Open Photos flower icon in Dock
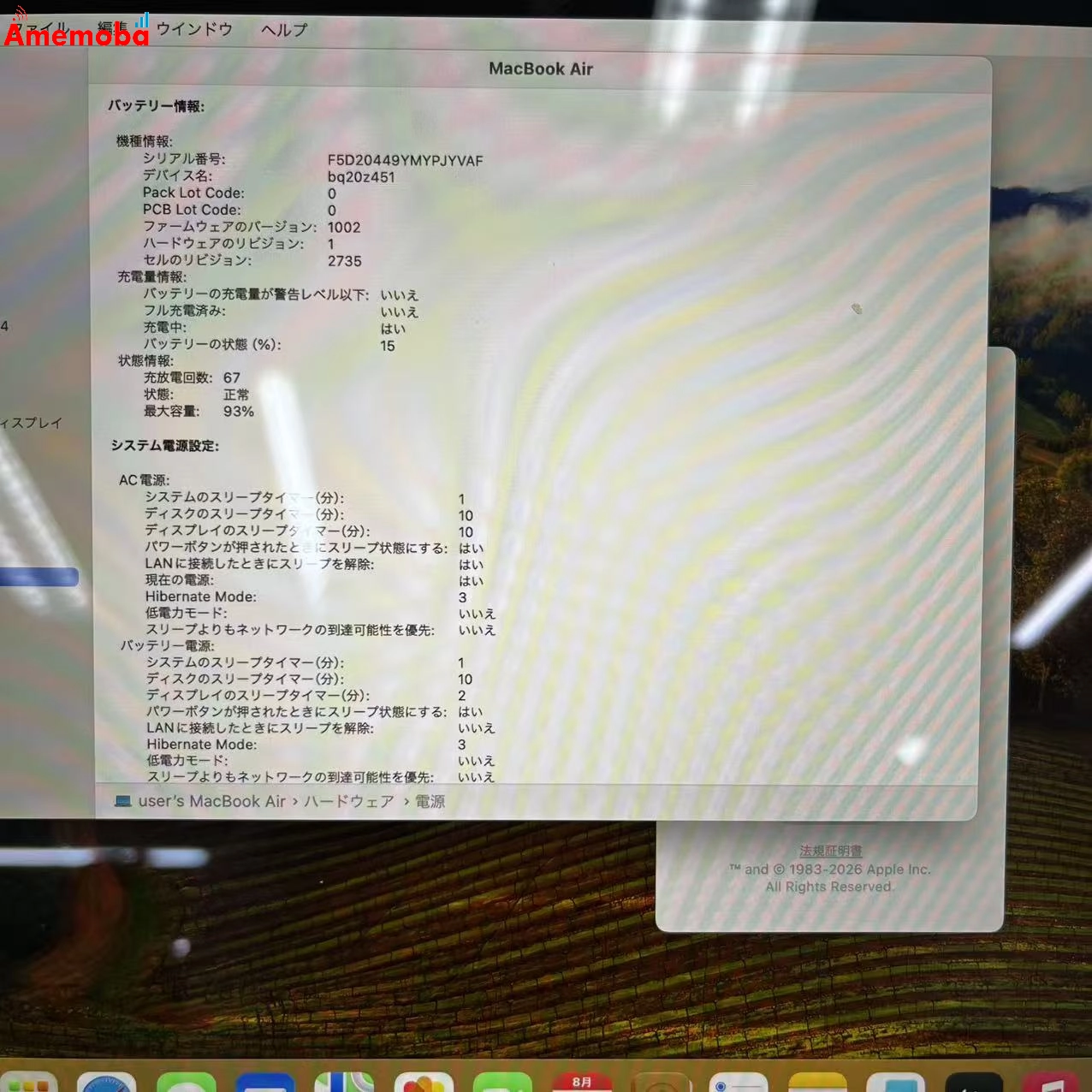The height and width of the screenshot is (1092, 1092). click(424, 1082)
